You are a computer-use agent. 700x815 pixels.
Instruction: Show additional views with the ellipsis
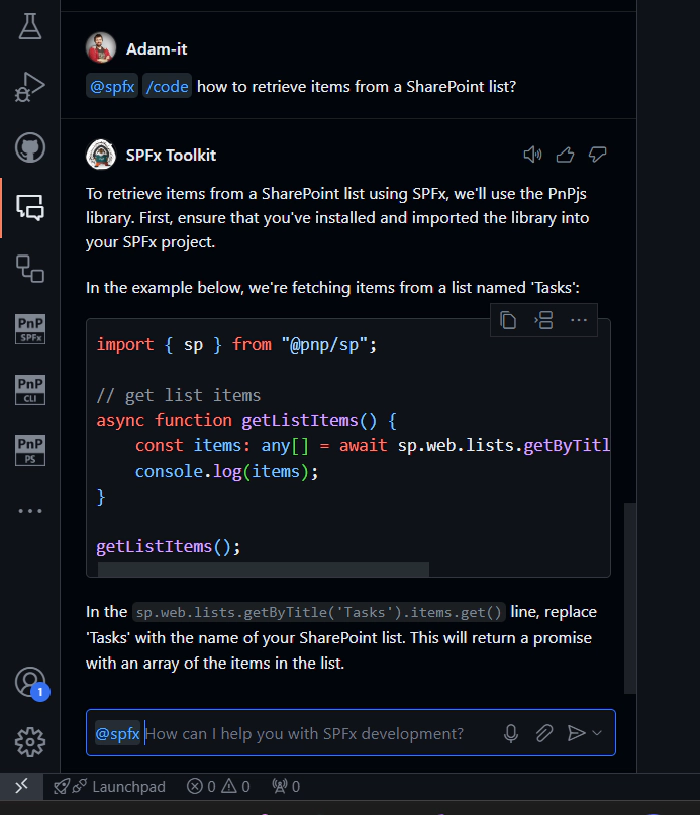tap(30, 511)
